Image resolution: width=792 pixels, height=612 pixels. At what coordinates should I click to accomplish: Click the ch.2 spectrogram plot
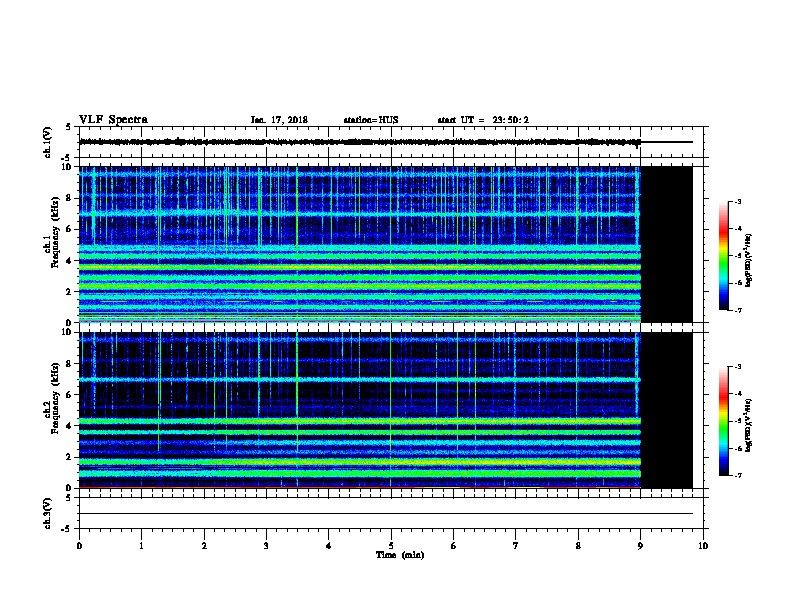[386, 410]
